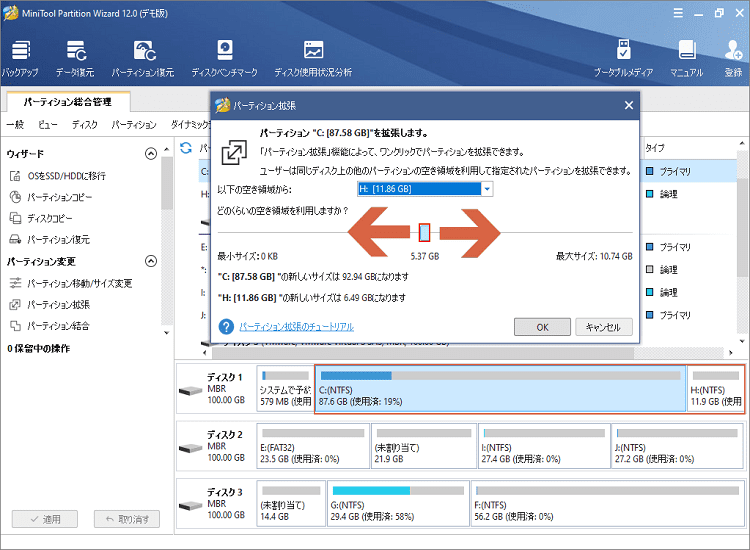750x550 pixels.
Task: Click the free space slider handle
Action: 424,232
